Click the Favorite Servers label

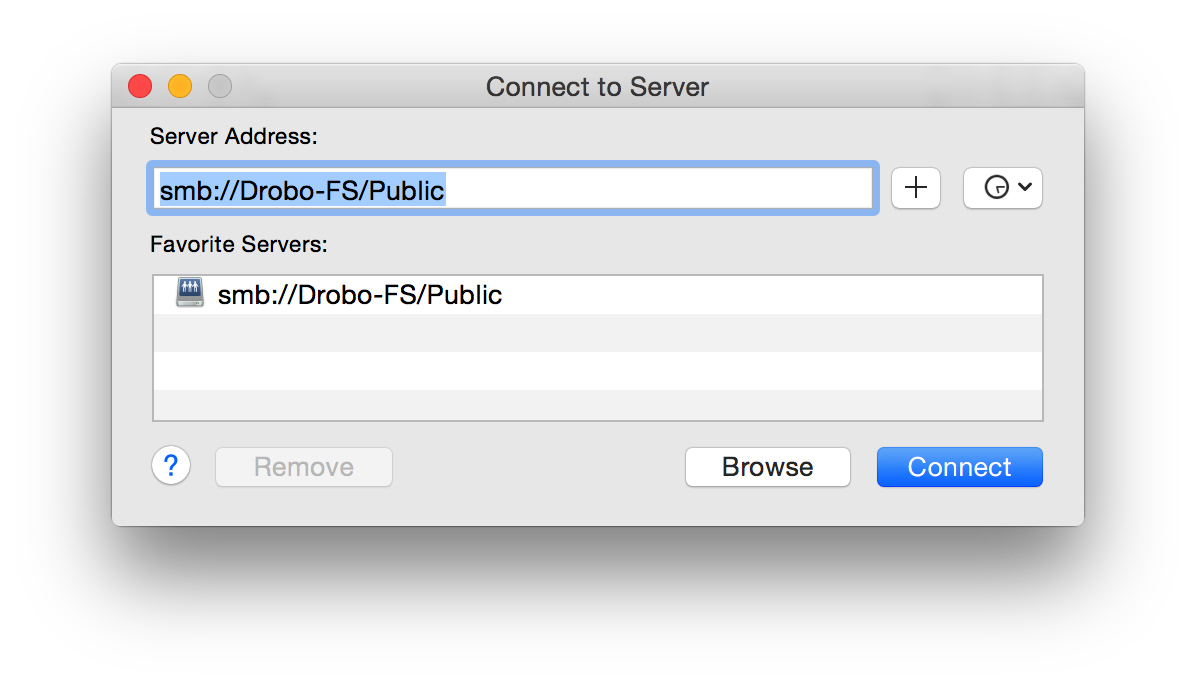point(239,244)
